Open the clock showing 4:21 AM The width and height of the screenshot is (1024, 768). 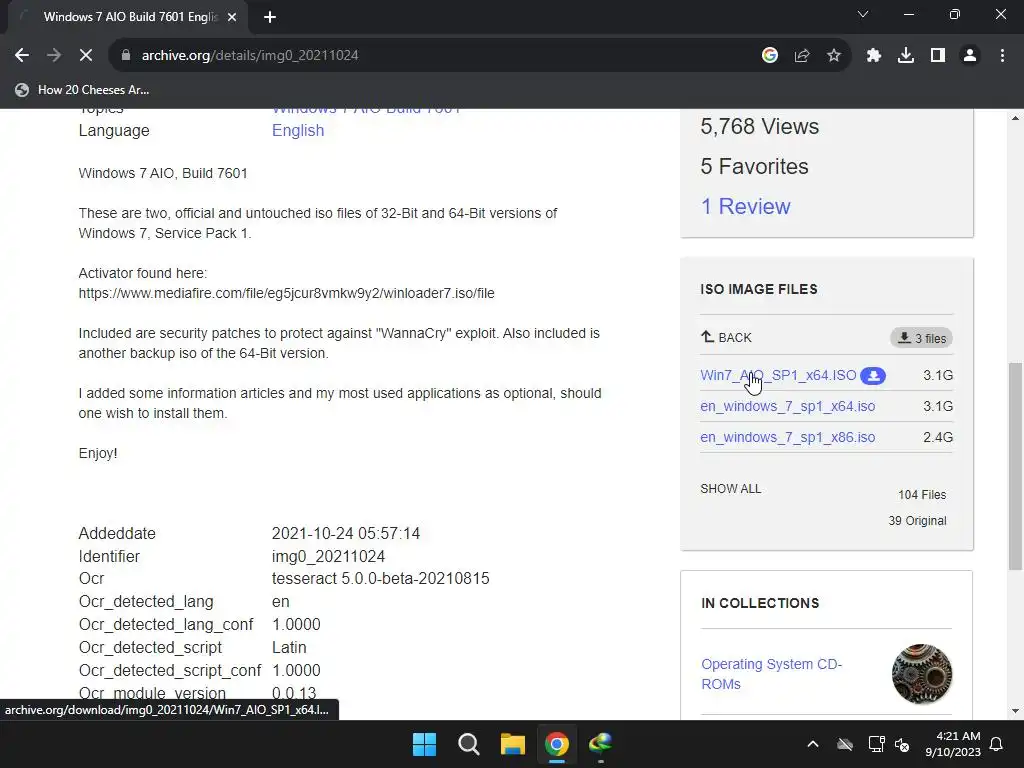click(953, 744)
